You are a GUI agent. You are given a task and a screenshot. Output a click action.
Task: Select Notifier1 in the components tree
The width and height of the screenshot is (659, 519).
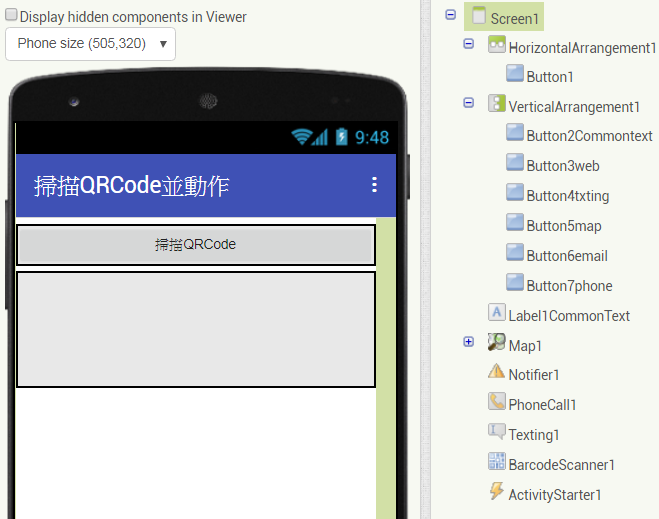click(534, 374)
